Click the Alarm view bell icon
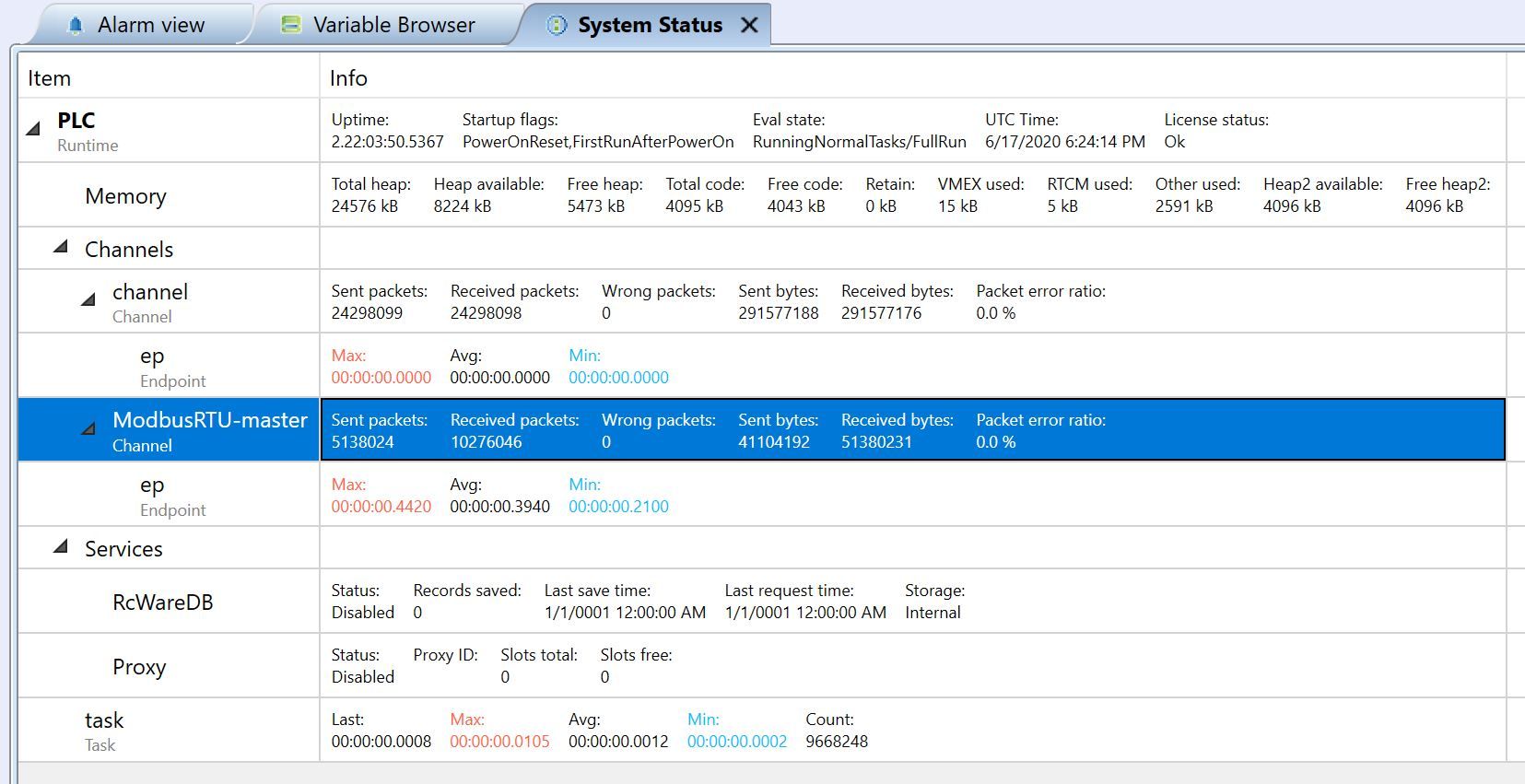The width and height of the screenshot is (1525, 784). point(76,25)
